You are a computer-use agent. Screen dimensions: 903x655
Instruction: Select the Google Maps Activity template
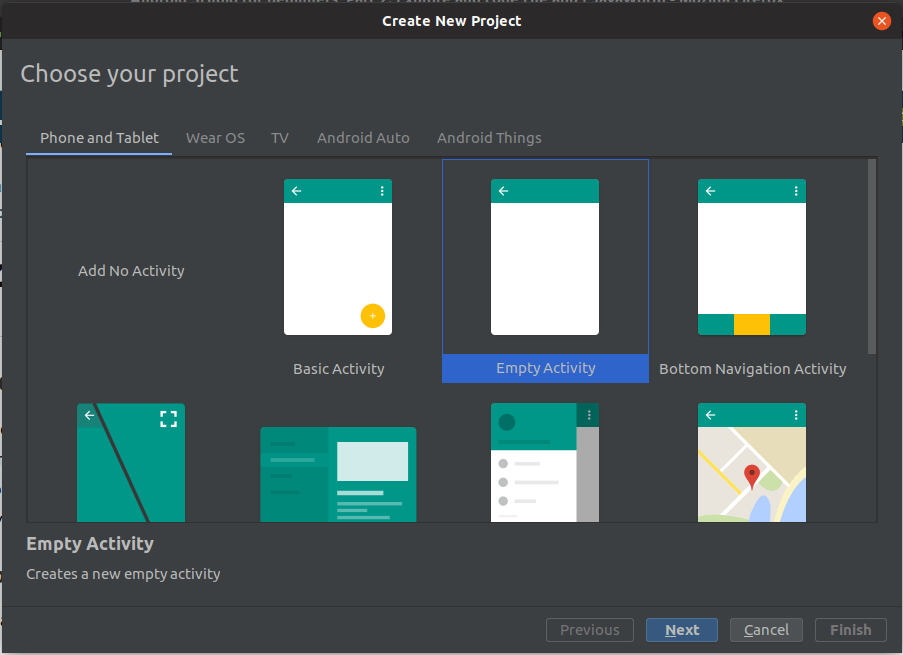752,463
